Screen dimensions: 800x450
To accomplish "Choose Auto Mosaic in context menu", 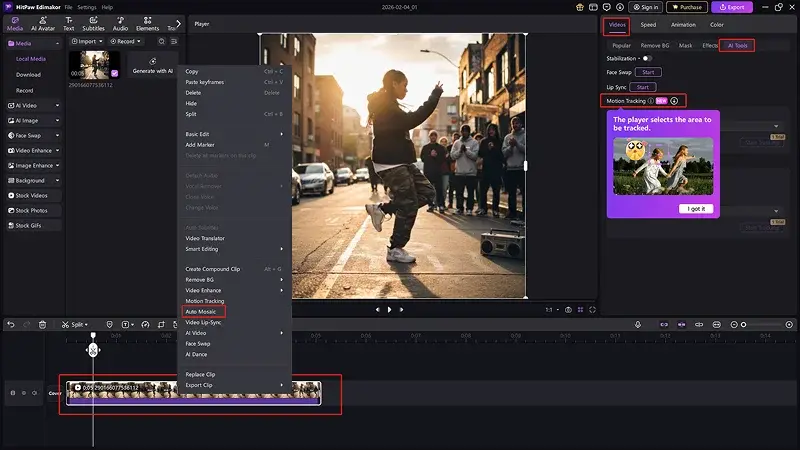I will click(x=201, y=312).
